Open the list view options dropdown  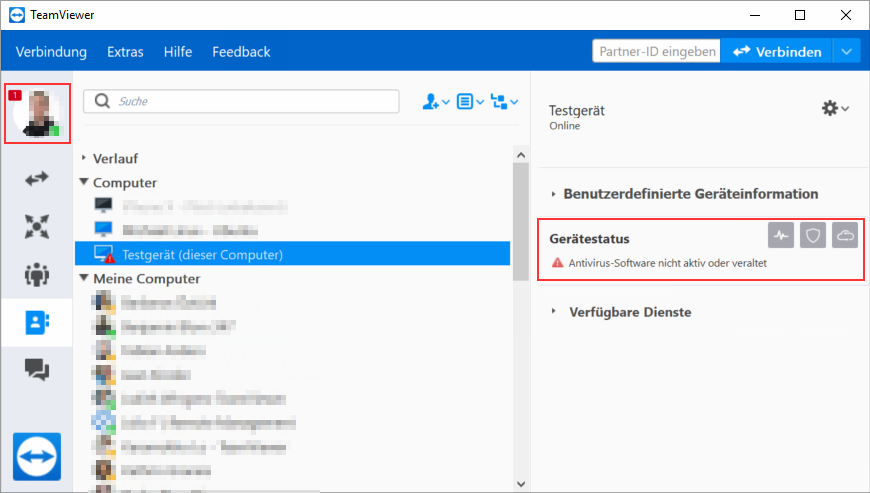click(470, 101)
